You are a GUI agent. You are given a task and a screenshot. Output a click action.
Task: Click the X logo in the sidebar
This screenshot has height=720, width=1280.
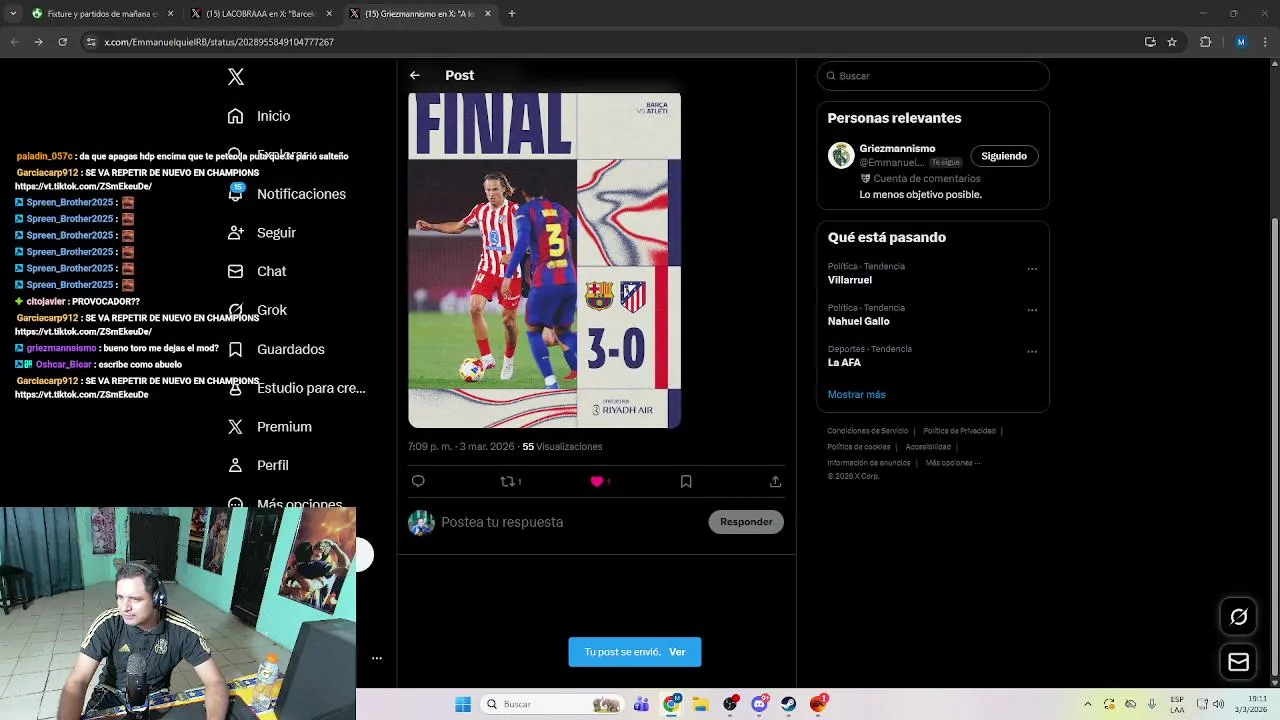pyautogui.click(x=236, y=77)
